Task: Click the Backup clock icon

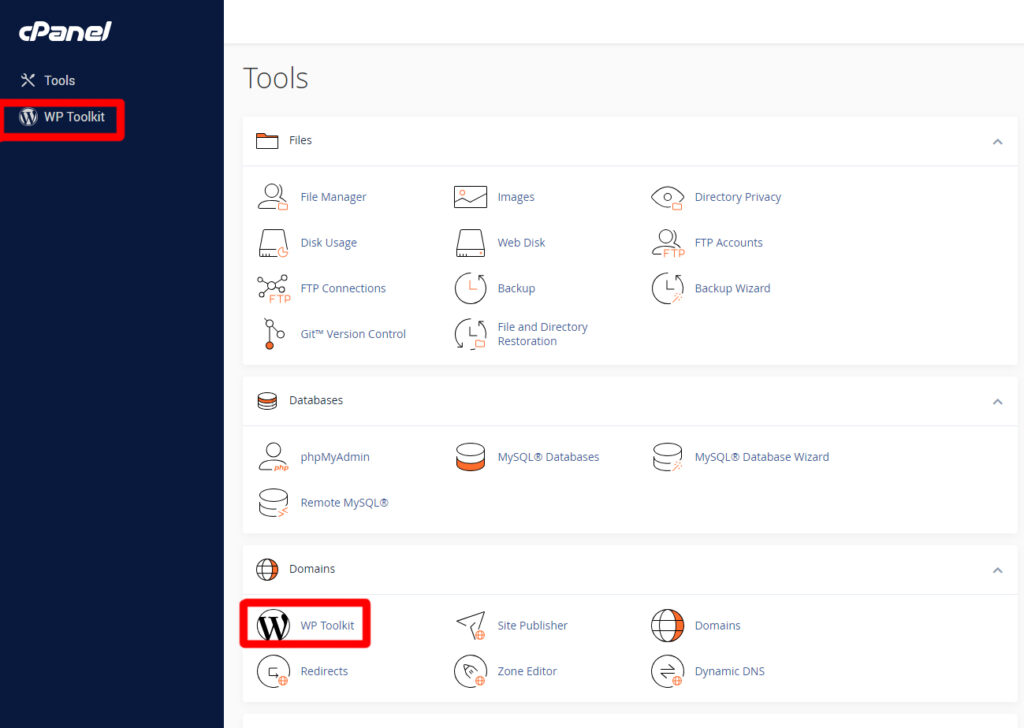Action: click(470, 288)
